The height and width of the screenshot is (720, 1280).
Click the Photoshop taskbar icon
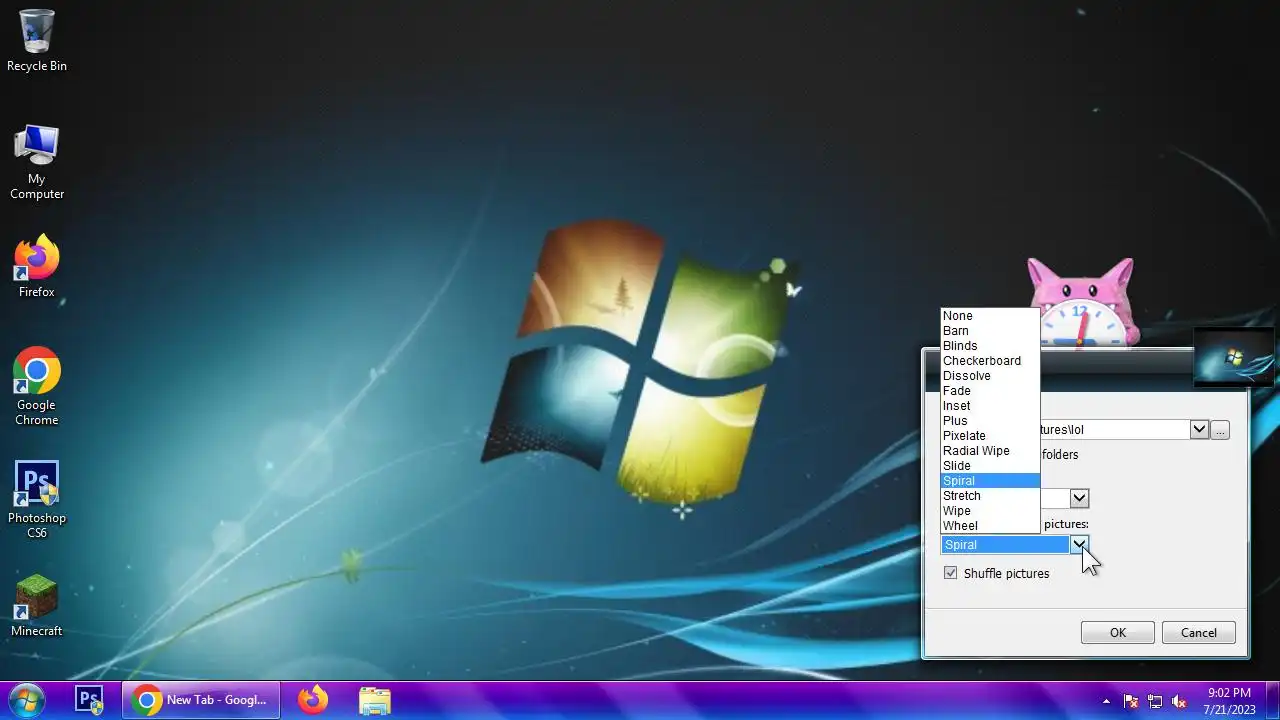(90, 700)
